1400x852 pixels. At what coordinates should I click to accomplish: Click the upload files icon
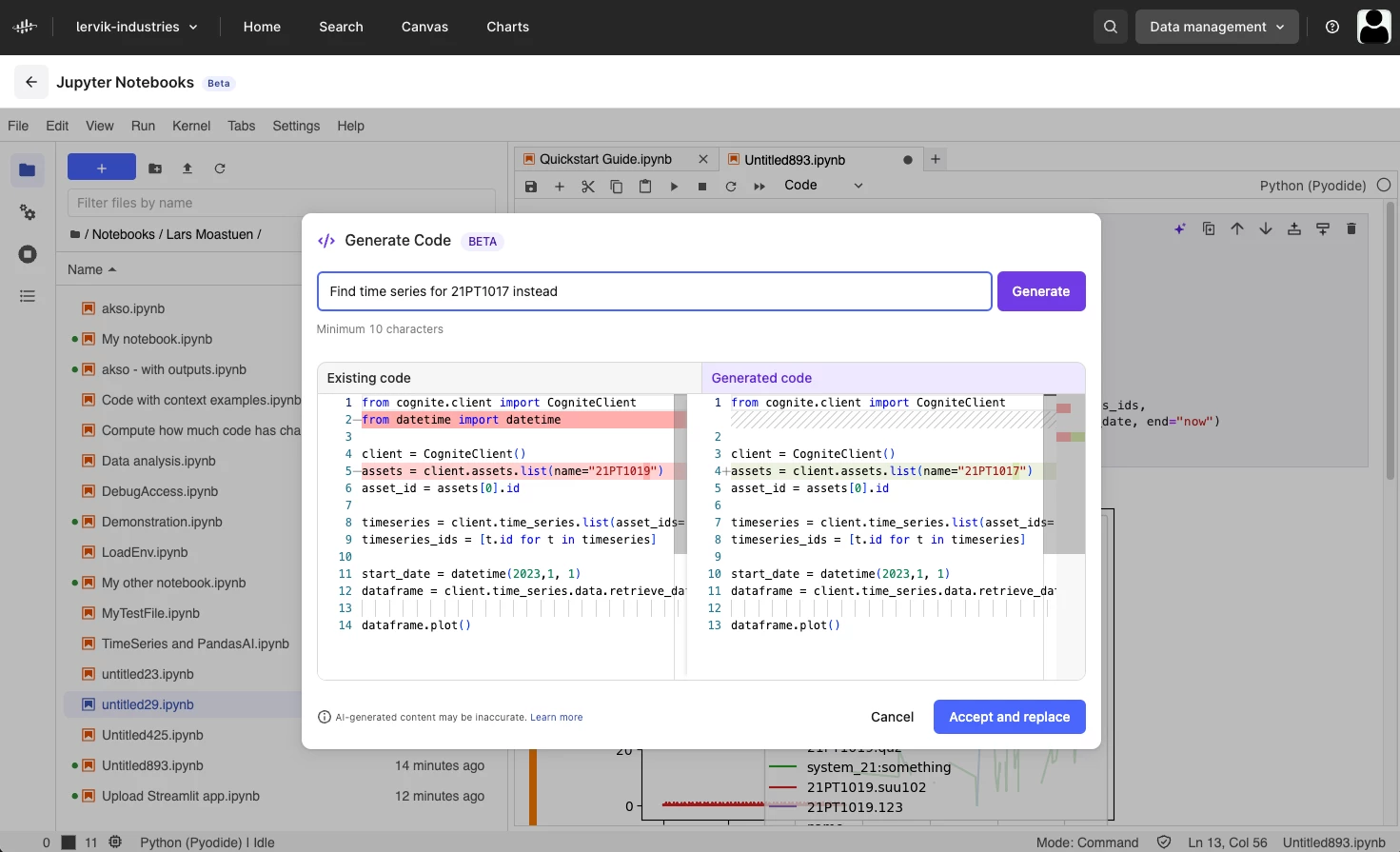point(187,168)
